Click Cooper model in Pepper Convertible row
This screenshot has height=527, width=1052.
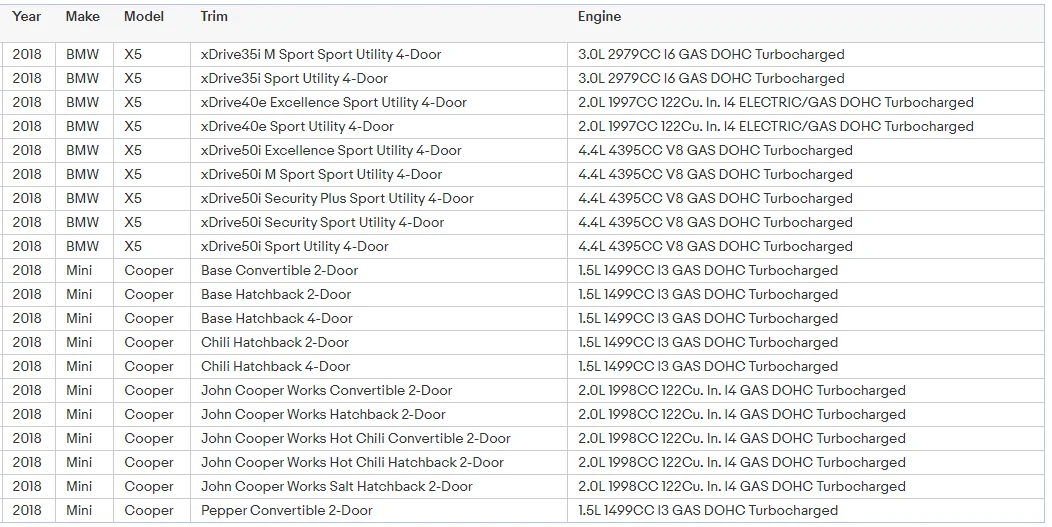coord(149,511)
